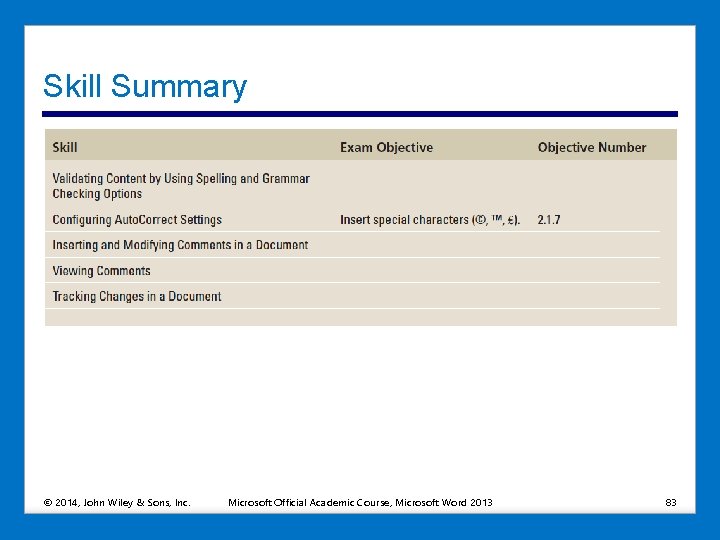Select the Objective Number column header
Image resolution: width=720 pixels, height=540 pixels.
[591, 147]
